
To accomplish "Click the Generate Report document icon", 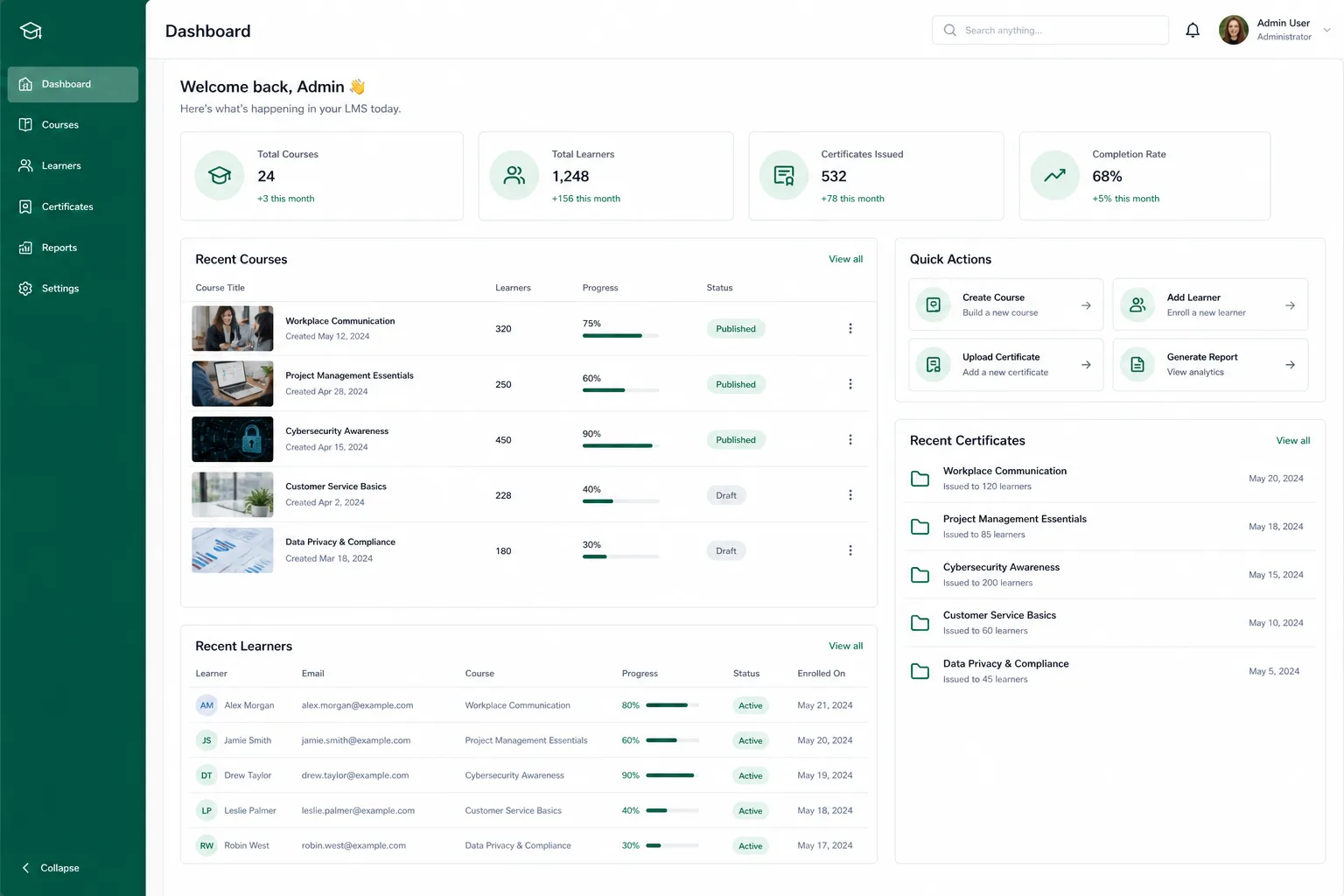I will coord(1137,365).
